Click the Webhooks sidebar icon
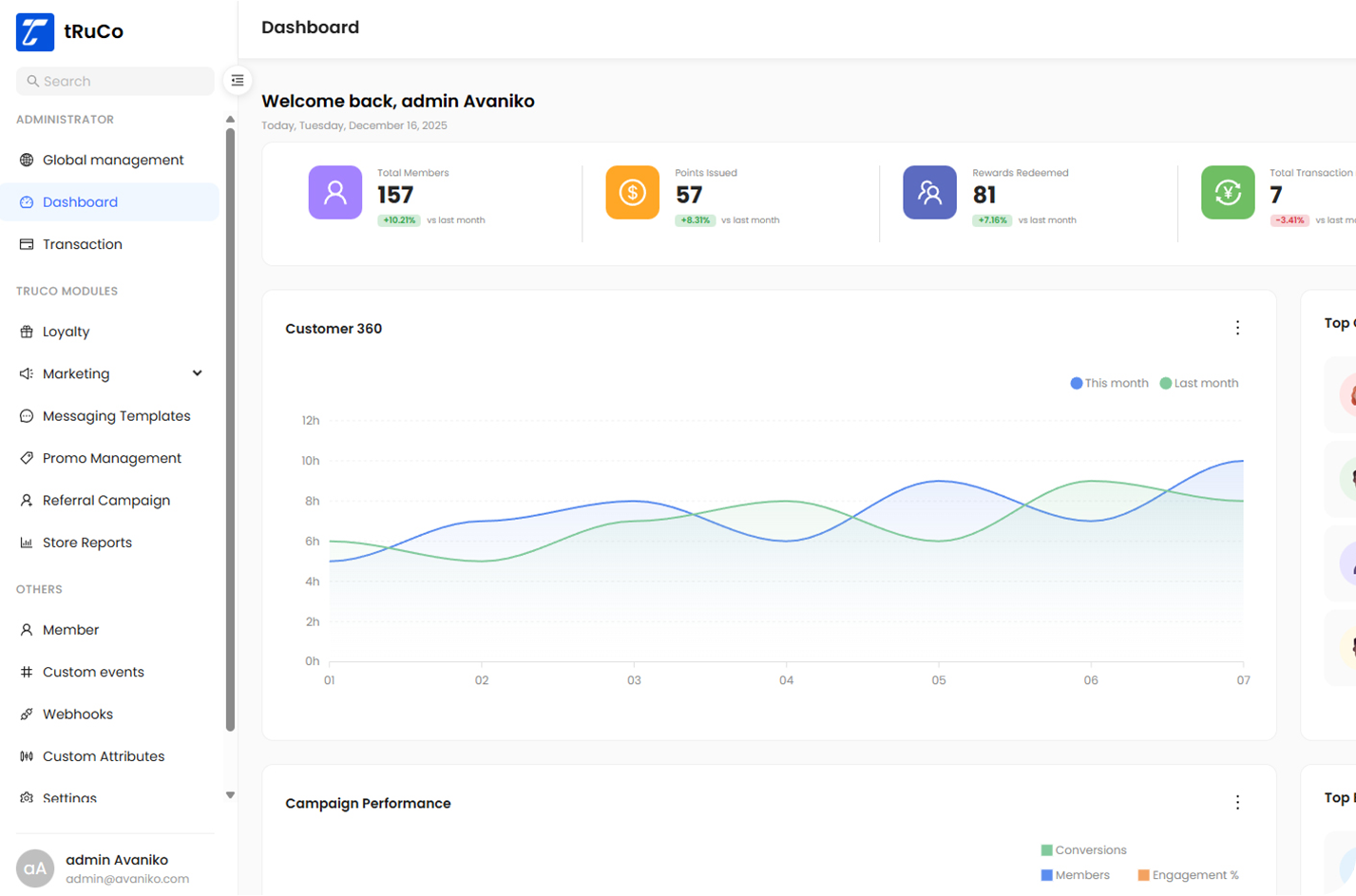 (26, 714)
